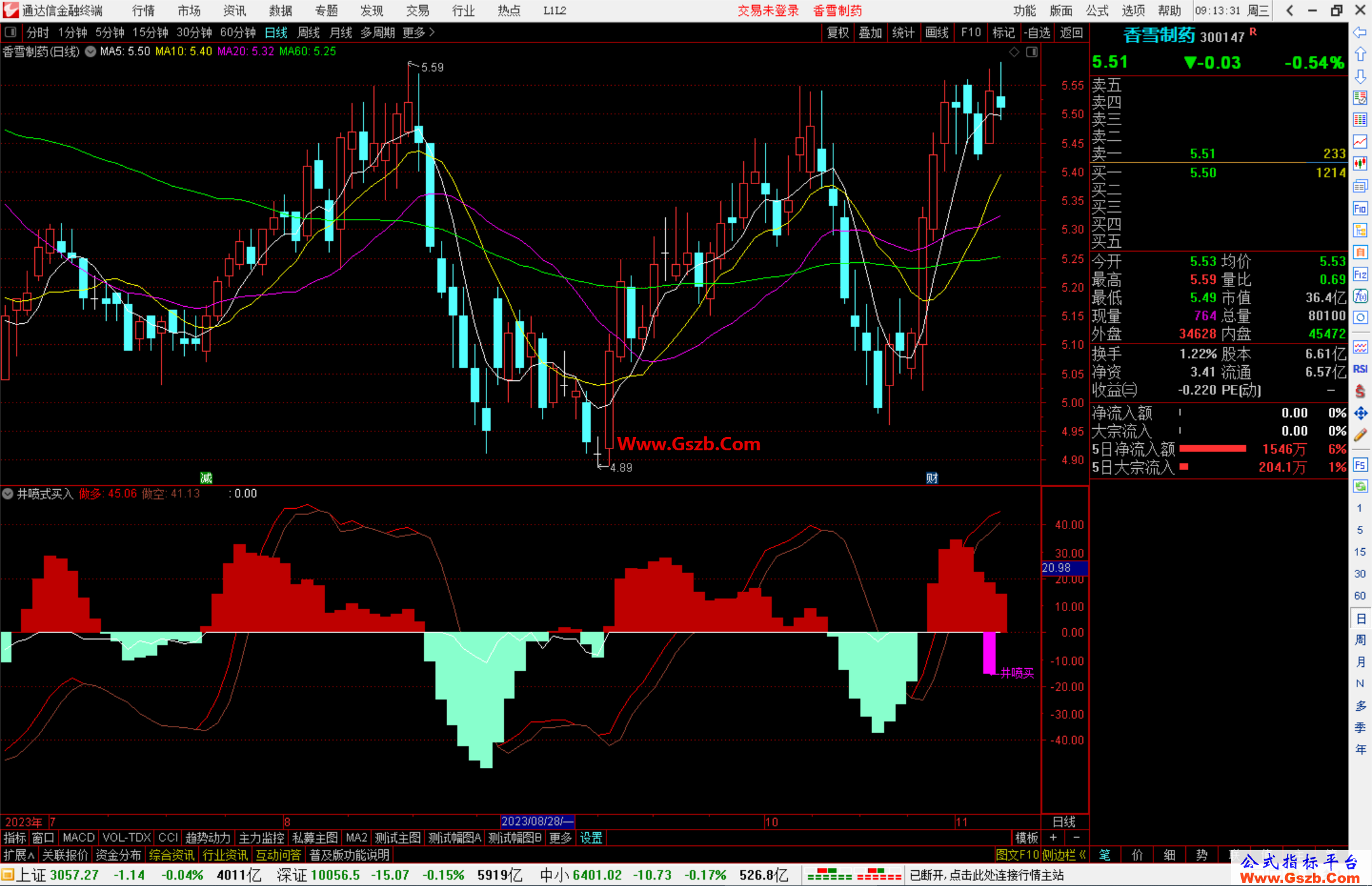Click the minus button beside 模板
1372x886 pixels.
tap(1077, 838)
